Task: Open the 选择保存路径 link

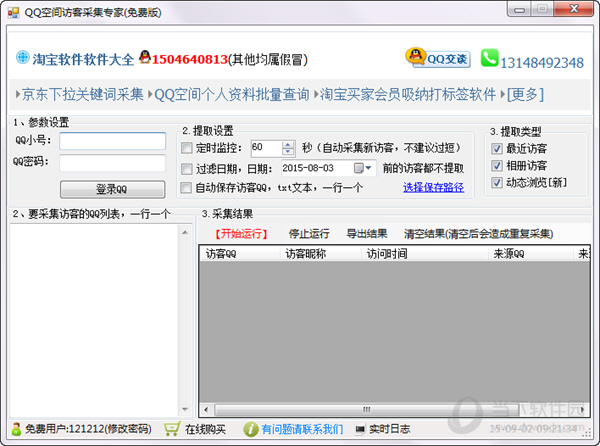Action: click(433, 187)
